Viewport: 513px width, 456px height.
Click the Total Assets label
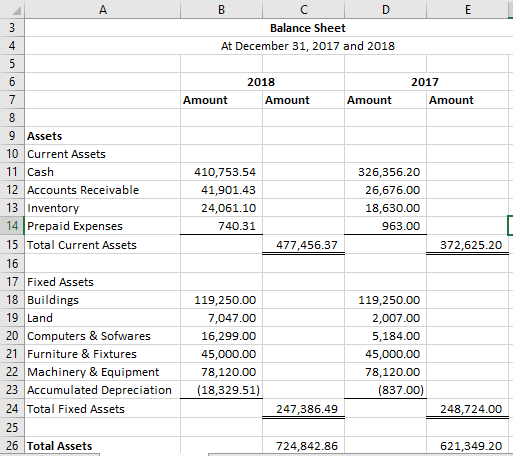(59, 446)
